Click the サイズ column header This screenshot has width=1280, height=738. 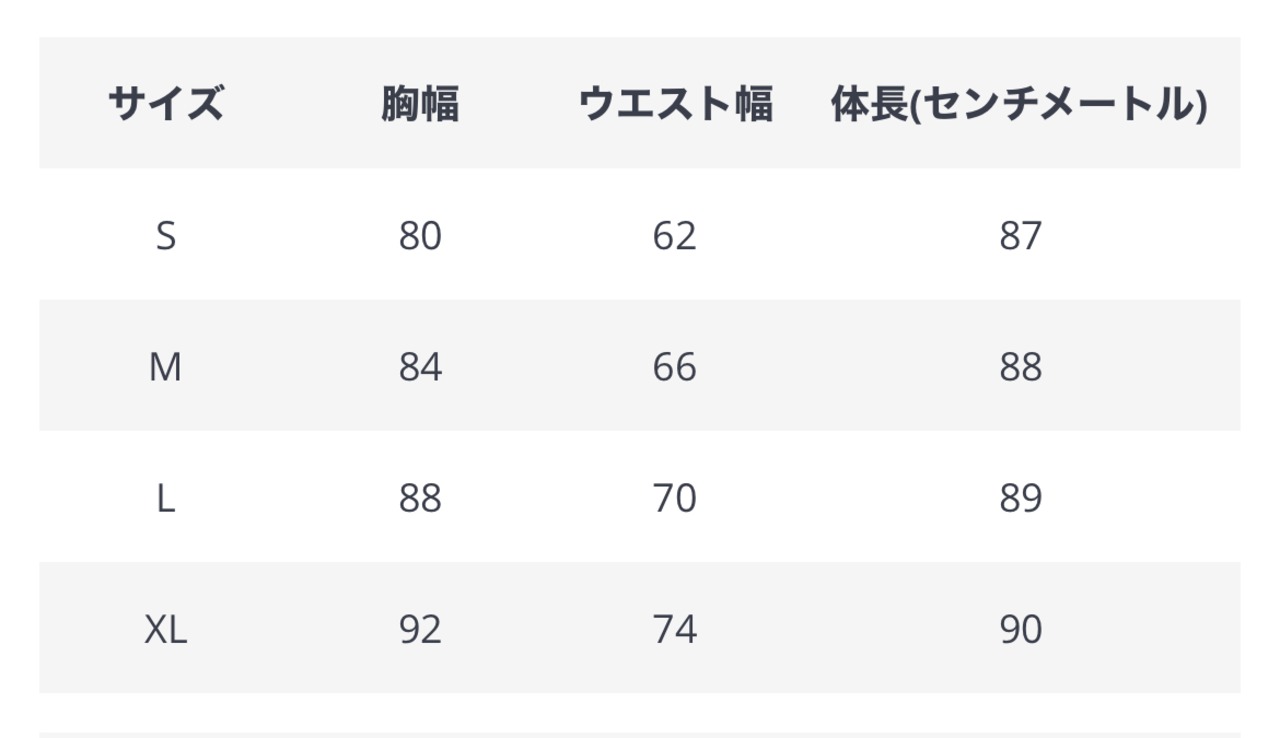(166, 104)
